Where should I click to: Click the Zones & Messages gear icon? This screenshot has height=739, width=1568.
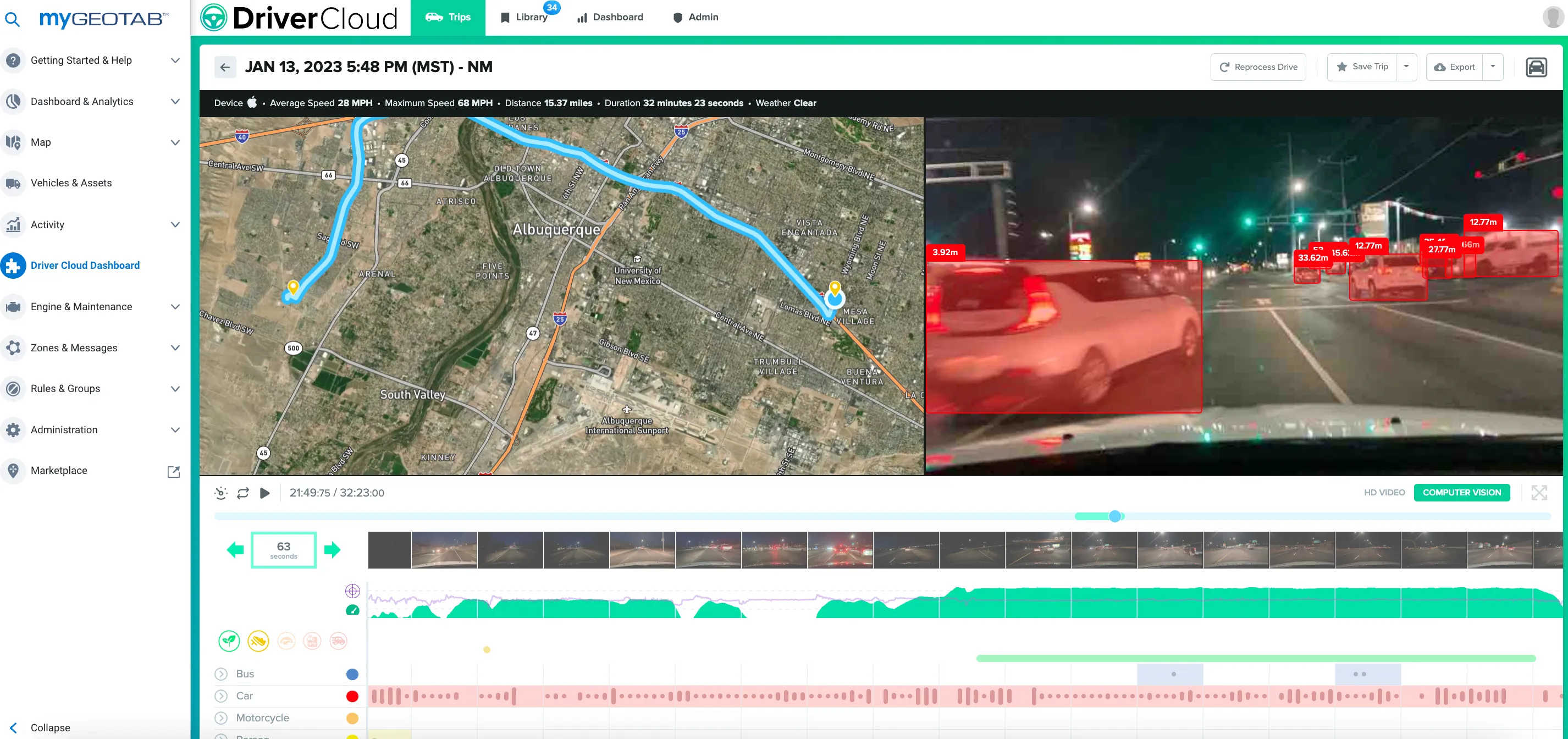[13, 348]
